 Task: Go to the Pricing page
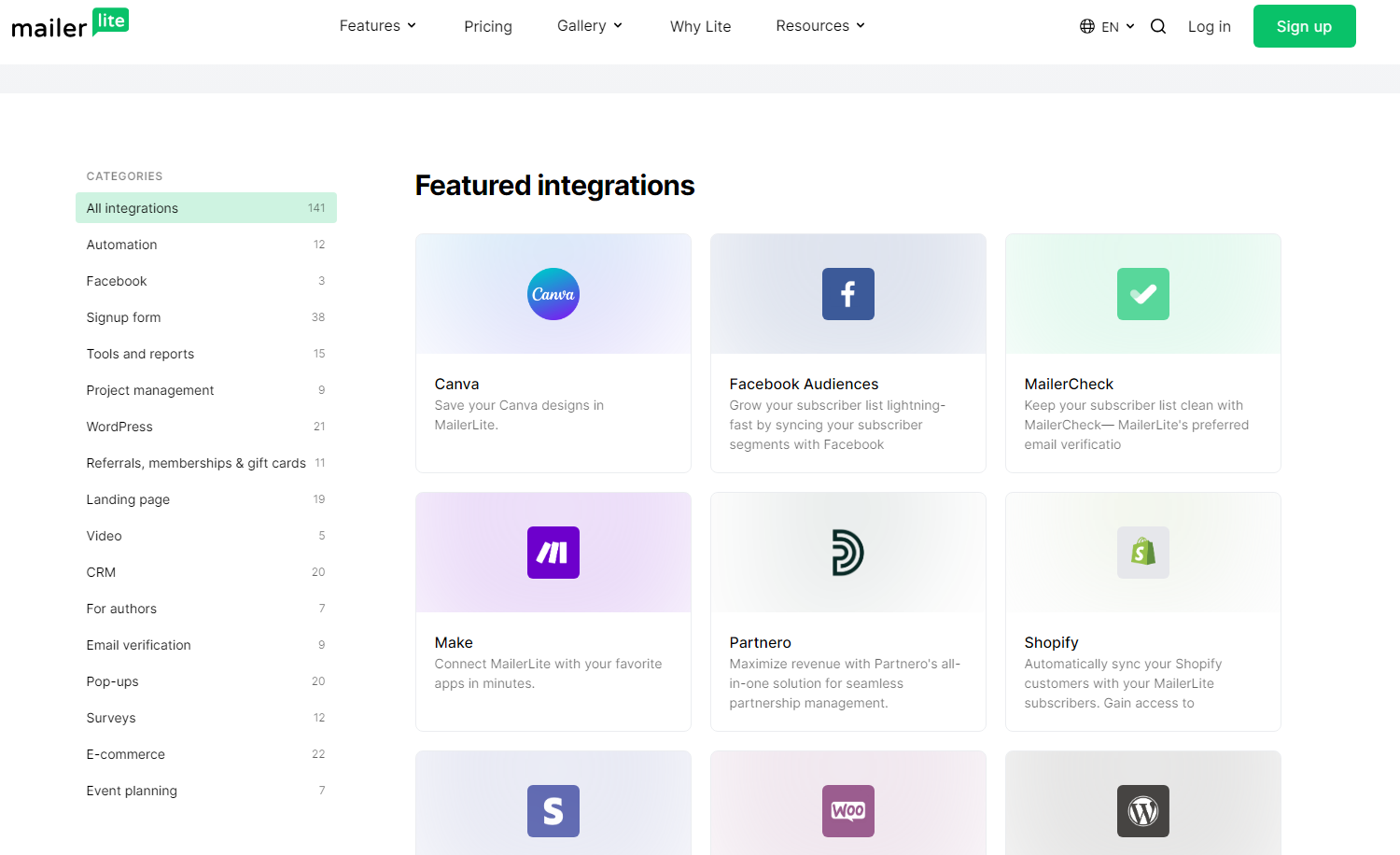coord(488,26)
